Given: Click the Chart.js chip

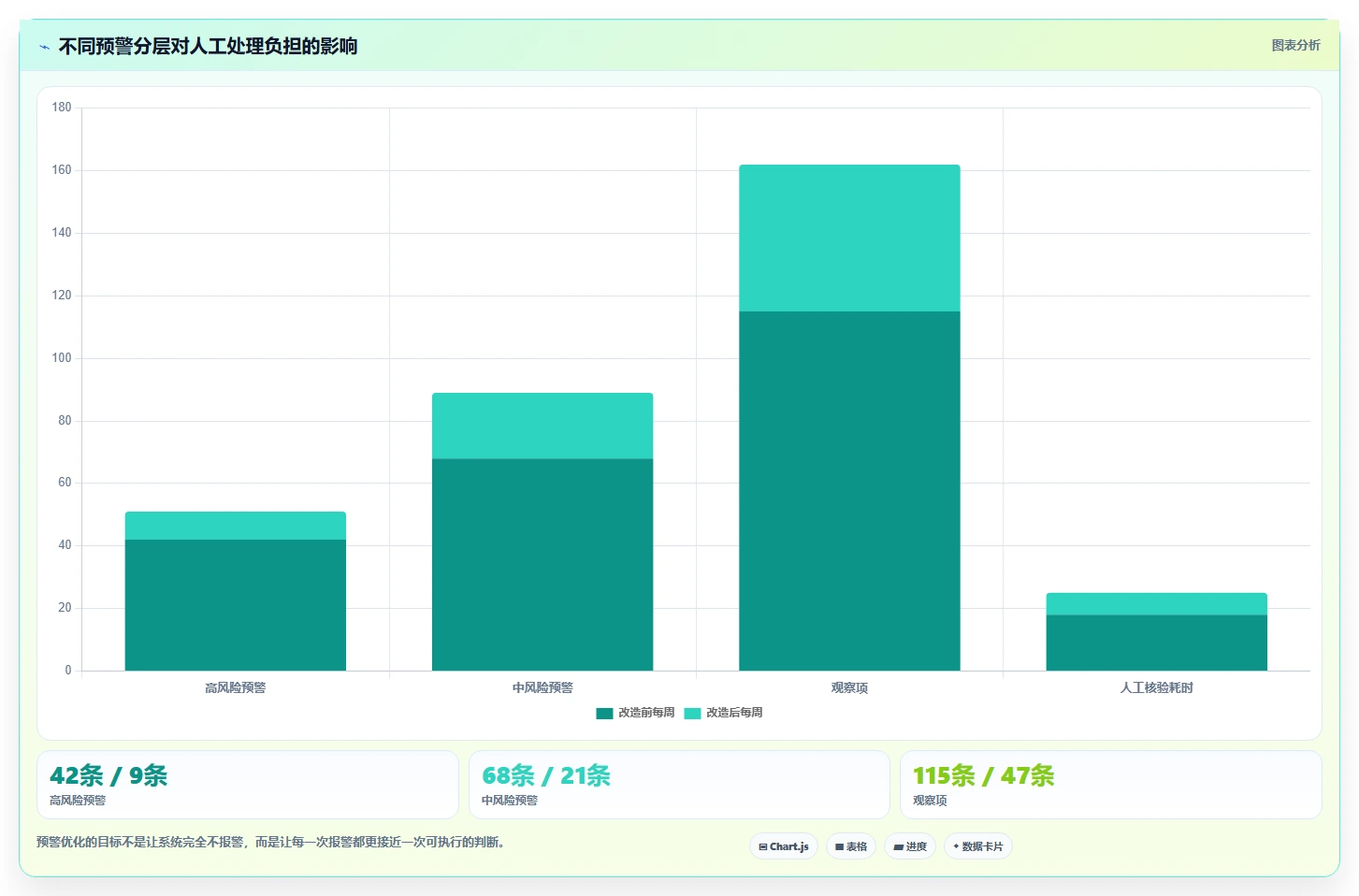Looking at the screenshot, I should point(784,846).
